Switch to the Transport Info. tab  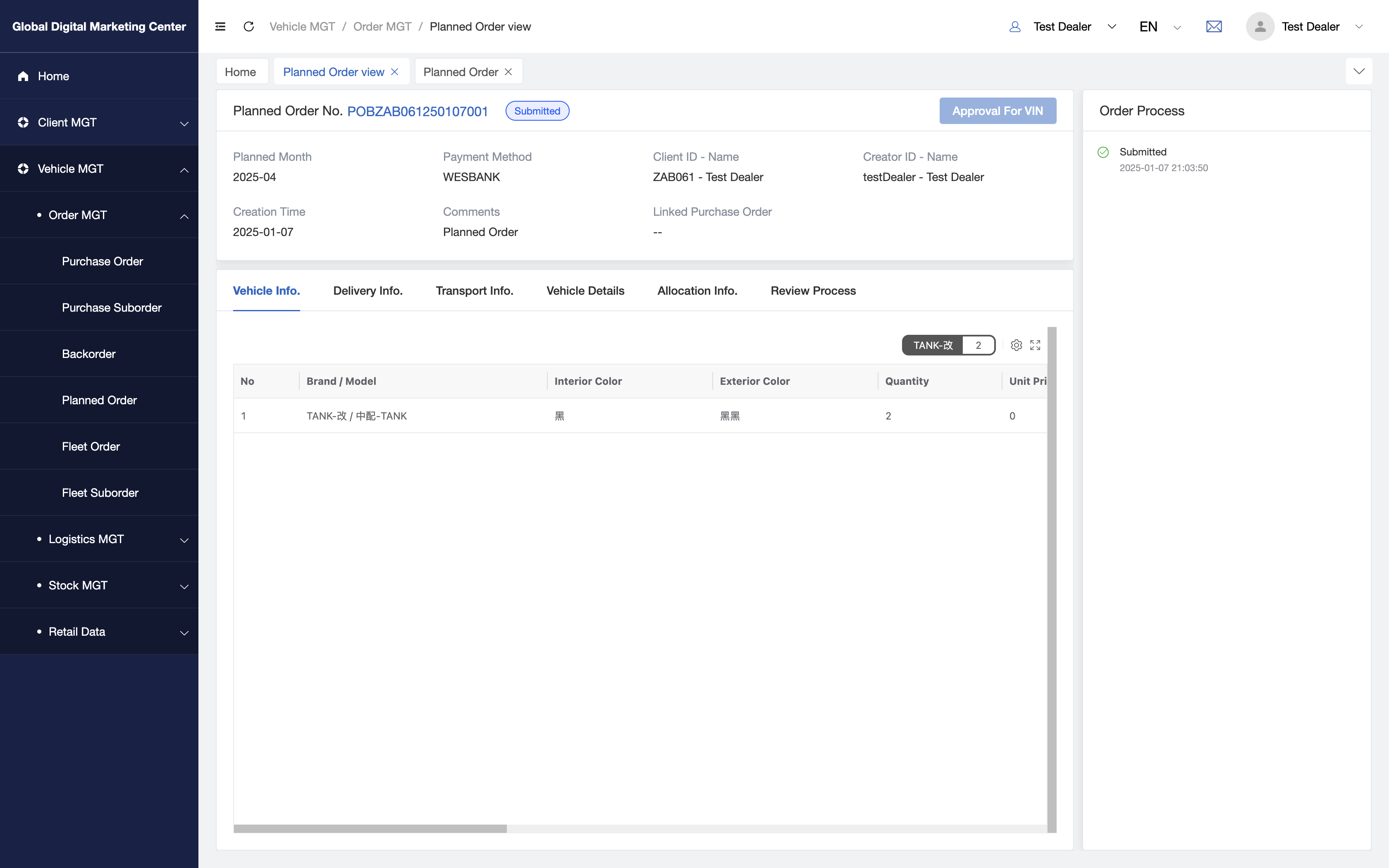475,291
